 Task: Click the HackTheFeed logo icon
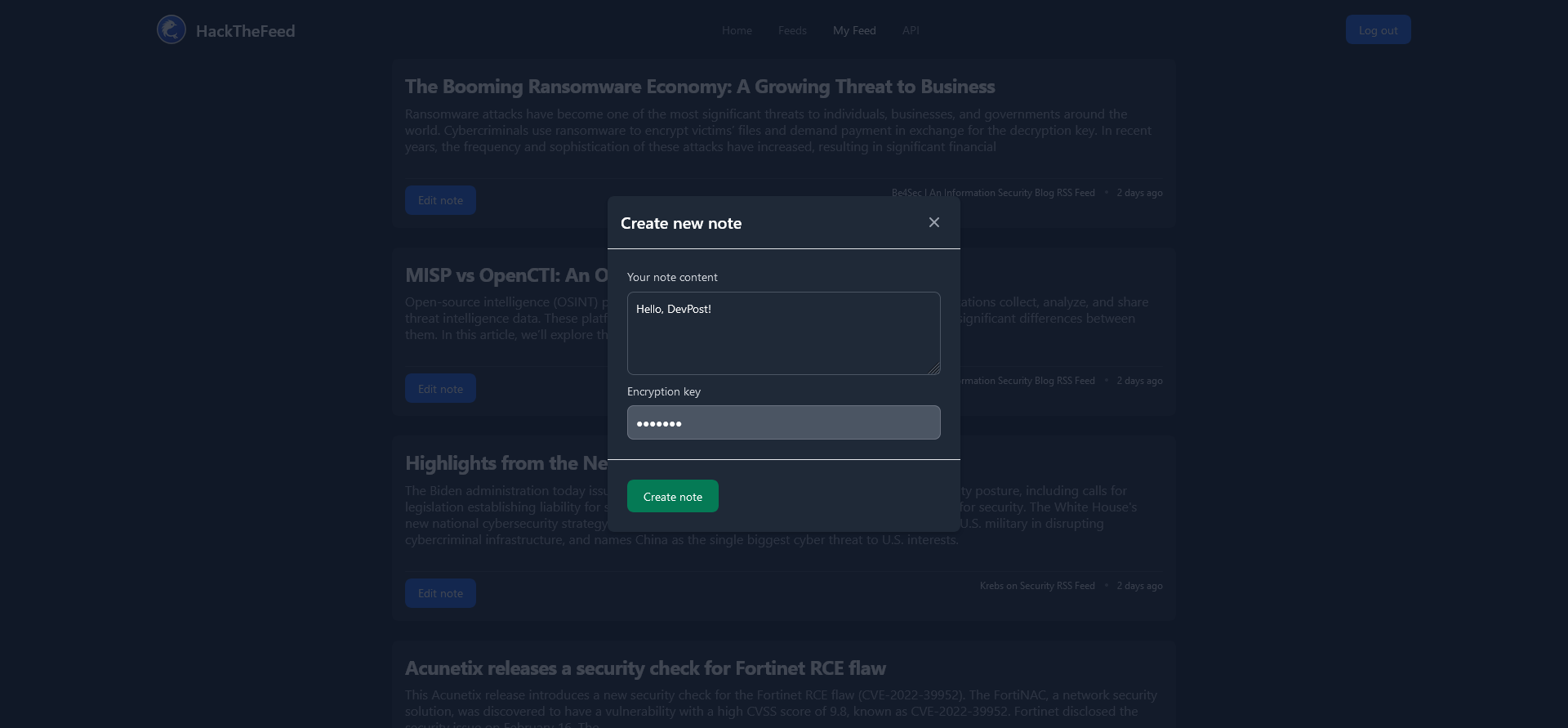(x=171, y=30)
